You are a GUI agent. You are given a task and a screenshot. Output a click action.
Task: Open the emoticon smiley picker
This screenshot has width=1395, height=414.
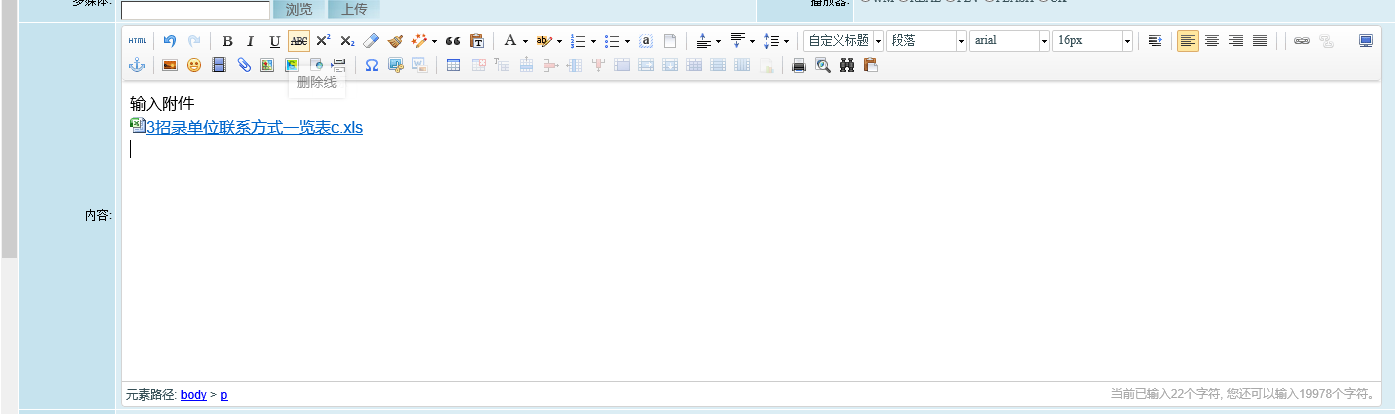click(x=194, y=65)
